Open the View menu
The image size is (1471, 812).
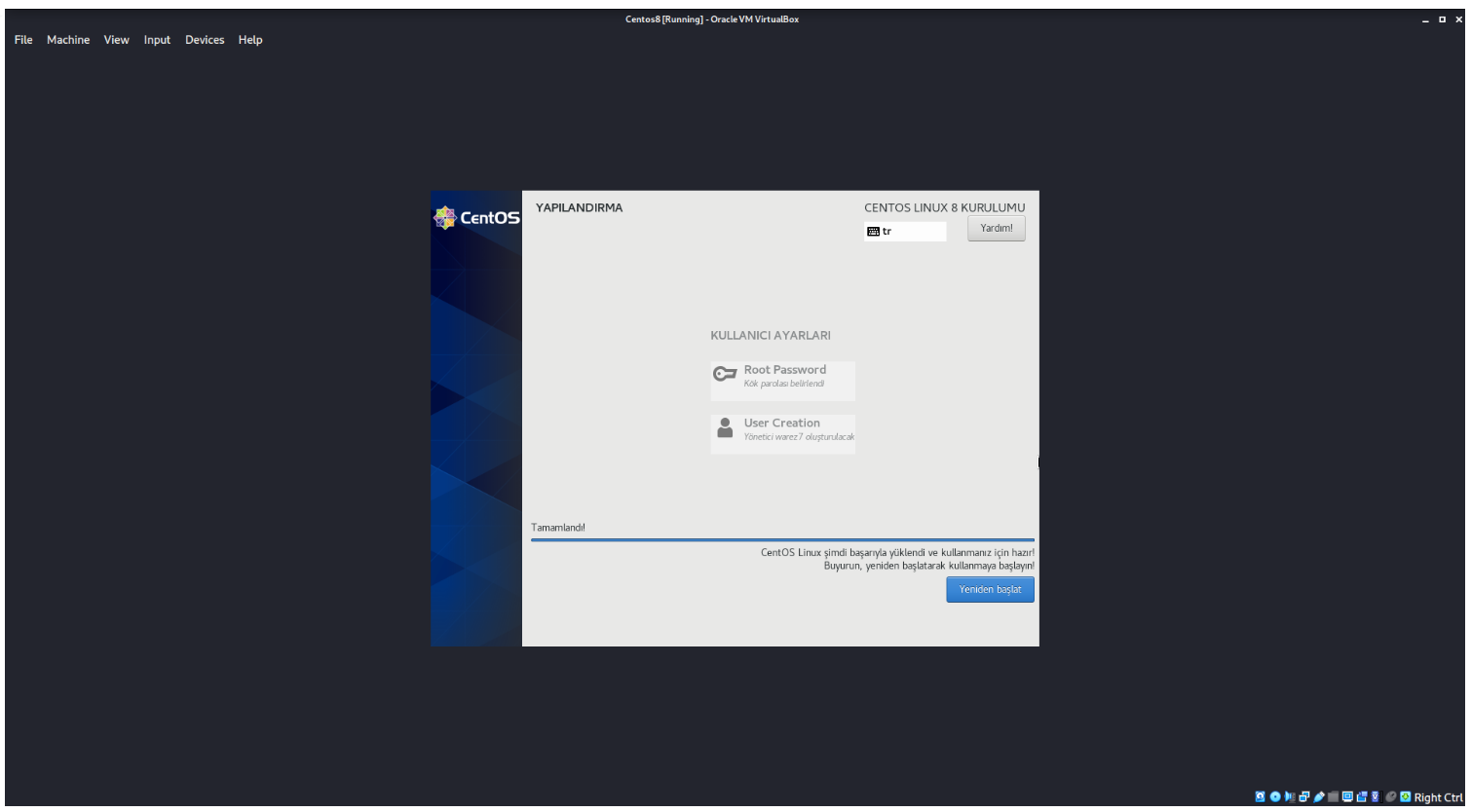tap(117, 40)
